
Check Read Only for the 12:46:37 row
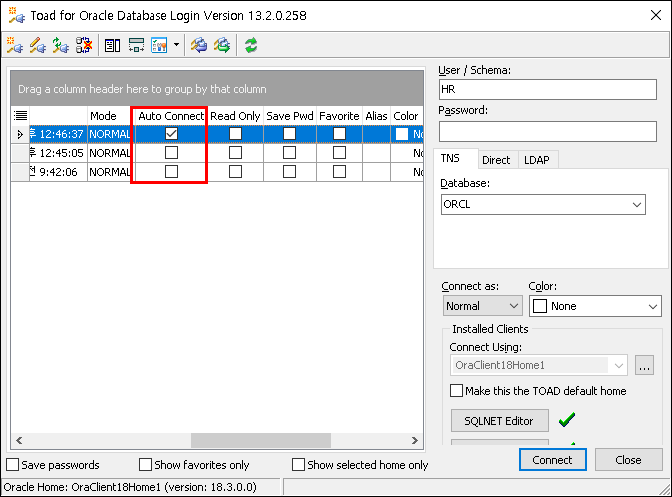[x=235, y=134]
